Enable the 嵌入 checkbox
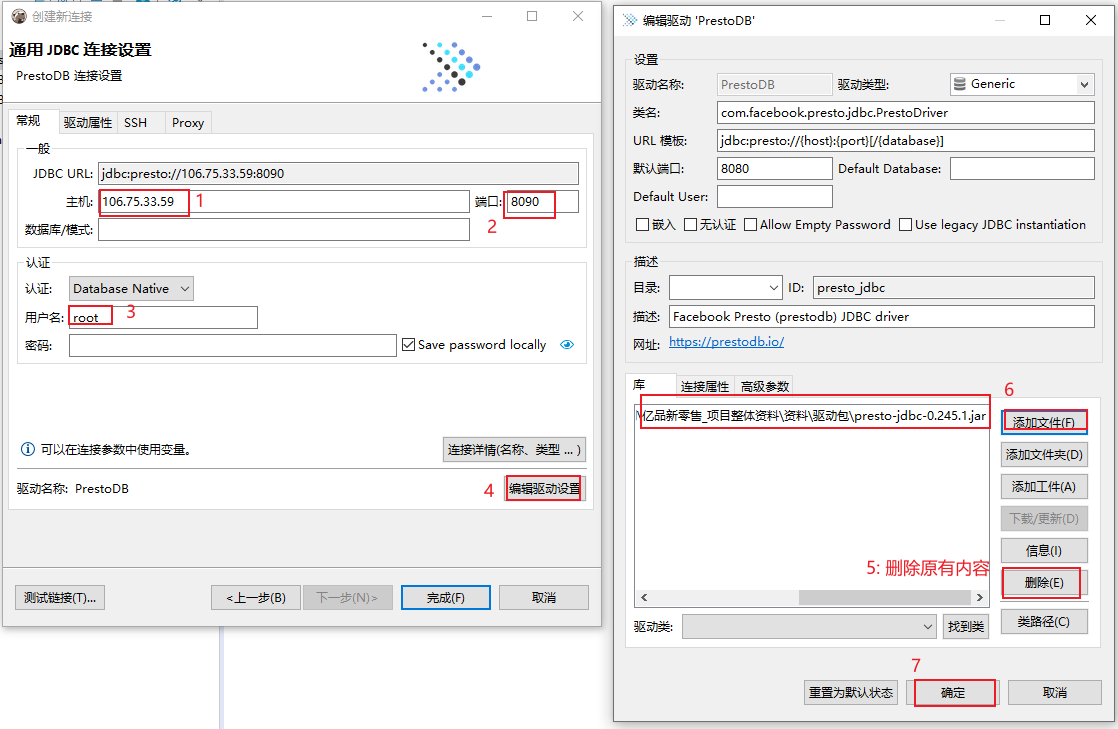This screenshot has height=729, width=1118. click(642, 225)
